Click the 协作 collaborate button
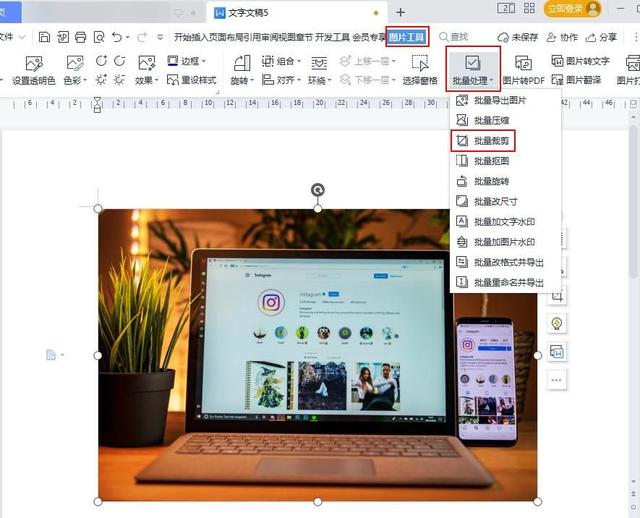This screenshot has width=640, height=518. tap(562, 37)
